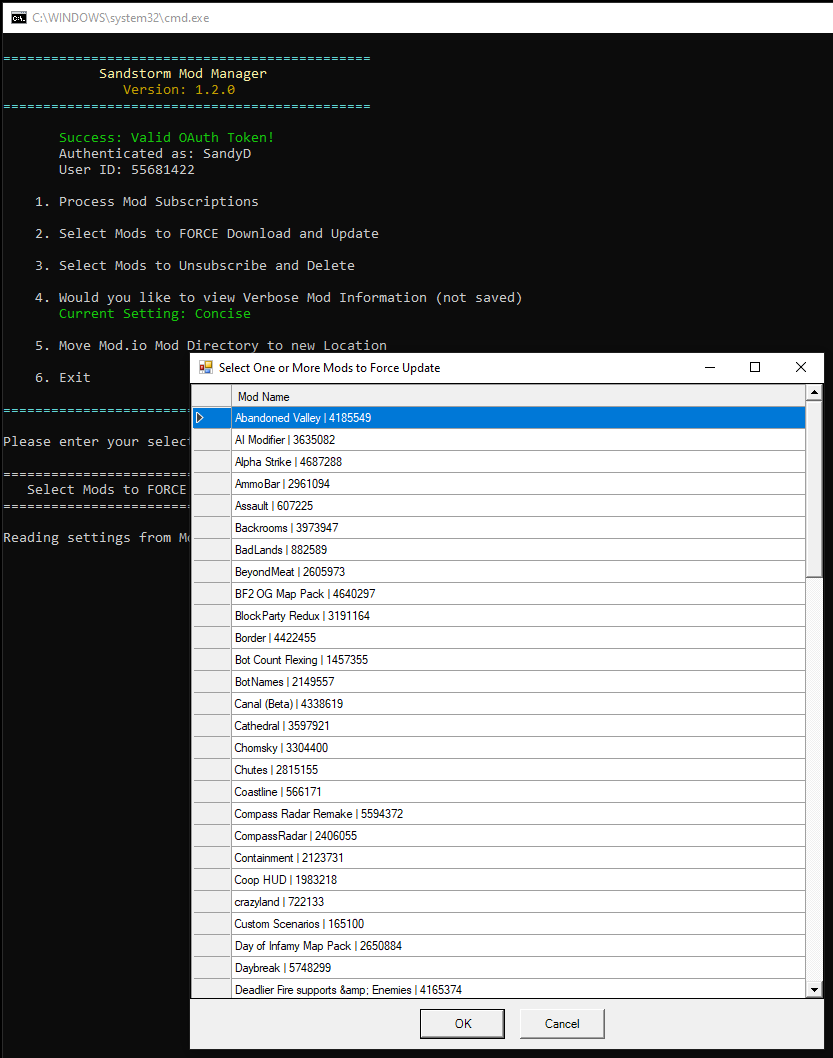Click 'Select Mods to FORCE Download and Update' line

click(206, 233)
